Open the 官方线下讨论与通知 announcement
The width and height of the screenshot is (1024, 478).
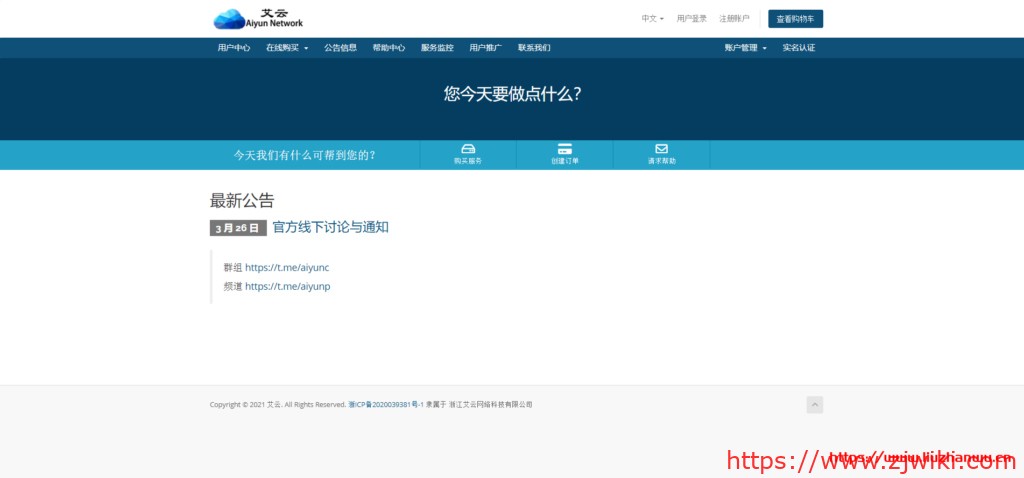pyautogui.click(x=330, y=227)
